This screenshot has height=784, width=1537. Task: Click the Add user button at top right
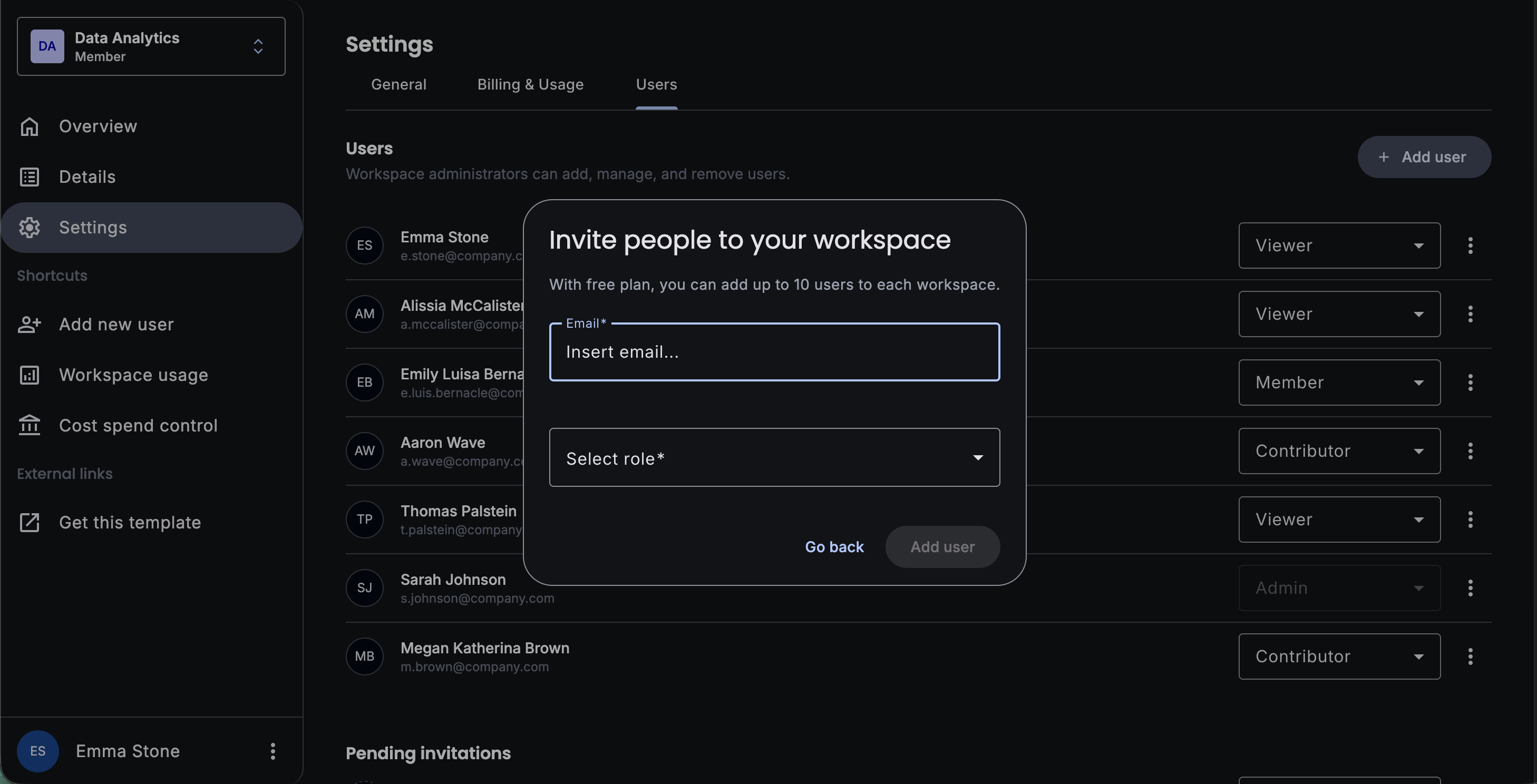click(1424, 157)
